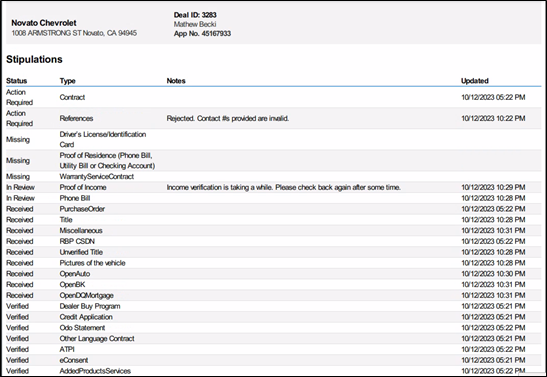Viewport: 547px width, 377px height.
Task: Click AddedProductsServices type
Action: pos(95,371)
